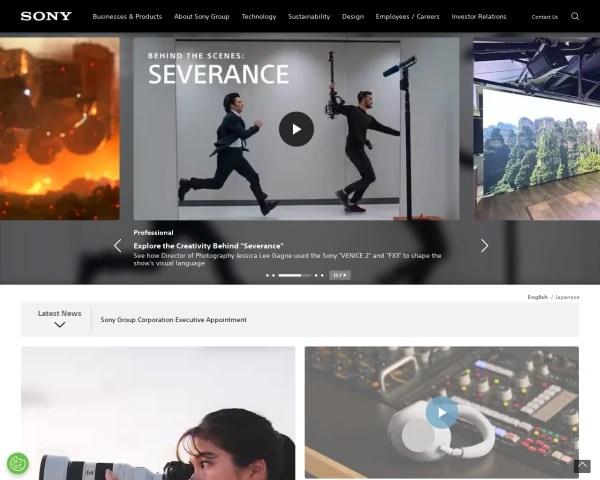The height and width of the screenshot is (480, 600).
Task: Open Businesses & Products menu
Action: 127,16
